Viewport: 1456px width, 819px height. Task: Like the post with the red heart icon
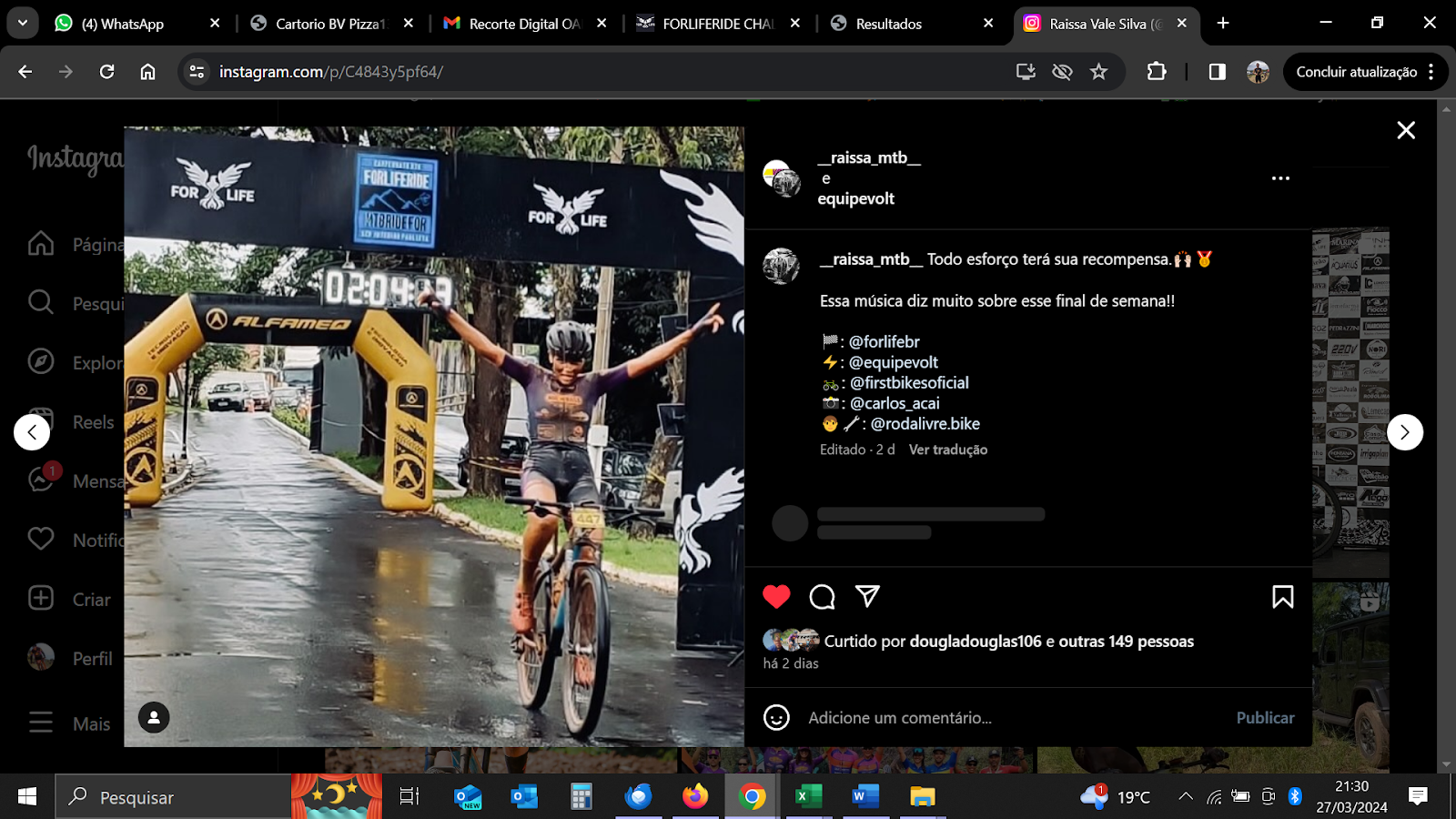[x=776, y=597]
